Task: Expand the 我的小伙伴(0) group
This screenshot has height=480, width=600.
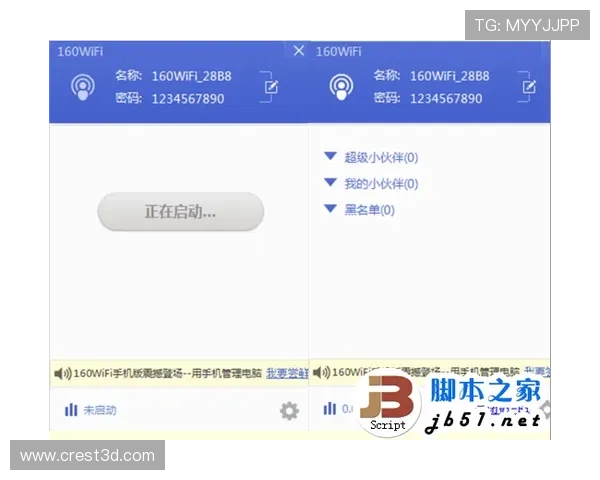Action: click(x=371, y=183)
